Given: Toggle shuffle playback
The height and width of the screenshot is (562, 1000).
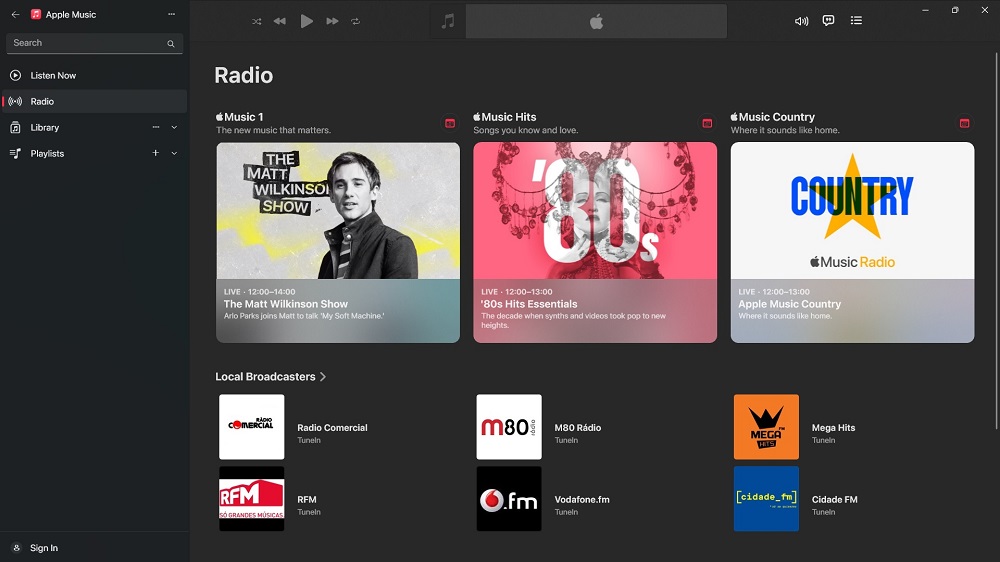Looking at the screenshot, I should tap(256, 21).
